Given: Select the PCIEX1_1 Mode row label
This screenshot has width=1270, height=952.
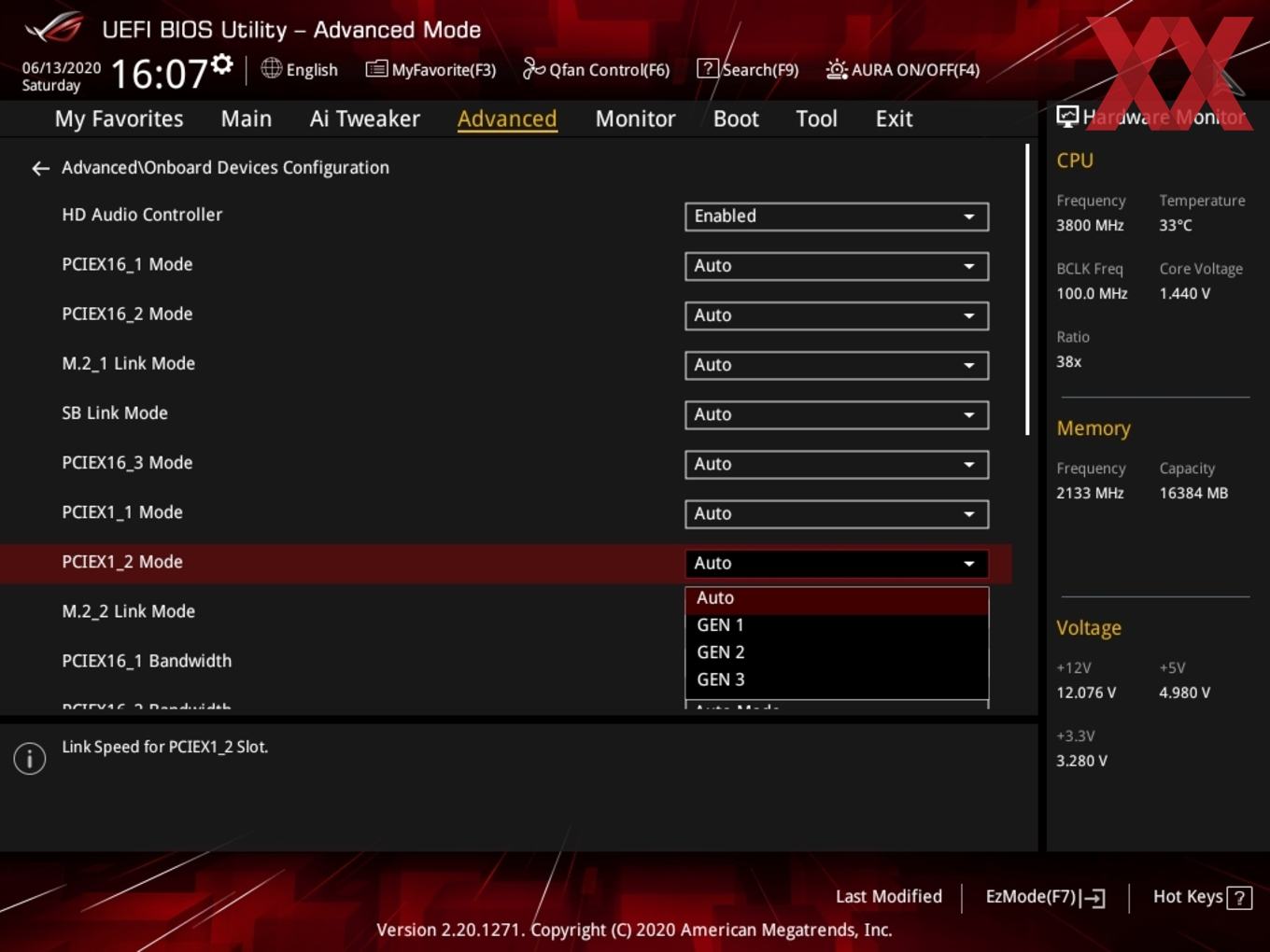Looking at the screenshot, I should point(122,511).
